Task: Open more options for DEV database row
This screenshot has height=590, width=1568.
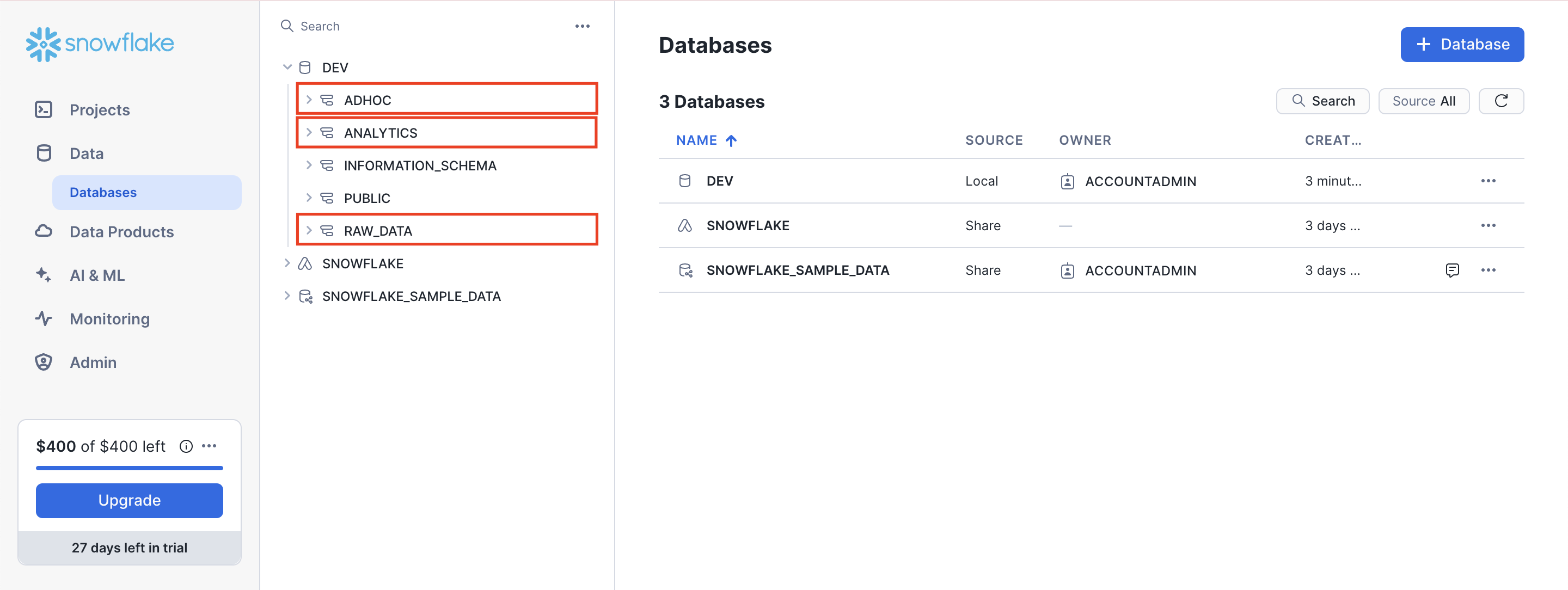Action: pyautogui.click(x=1487, y=181)
